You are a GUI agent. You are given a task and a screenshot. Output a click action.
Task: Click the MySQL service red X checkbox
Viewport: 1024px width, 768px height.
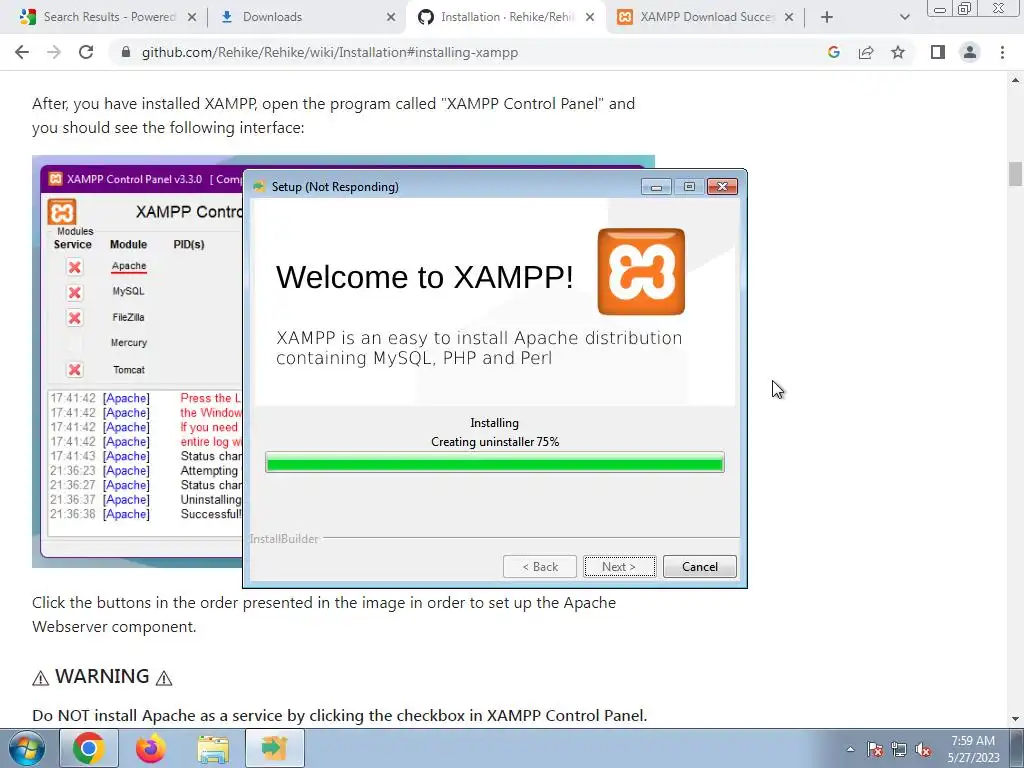[x=74, y=293]
